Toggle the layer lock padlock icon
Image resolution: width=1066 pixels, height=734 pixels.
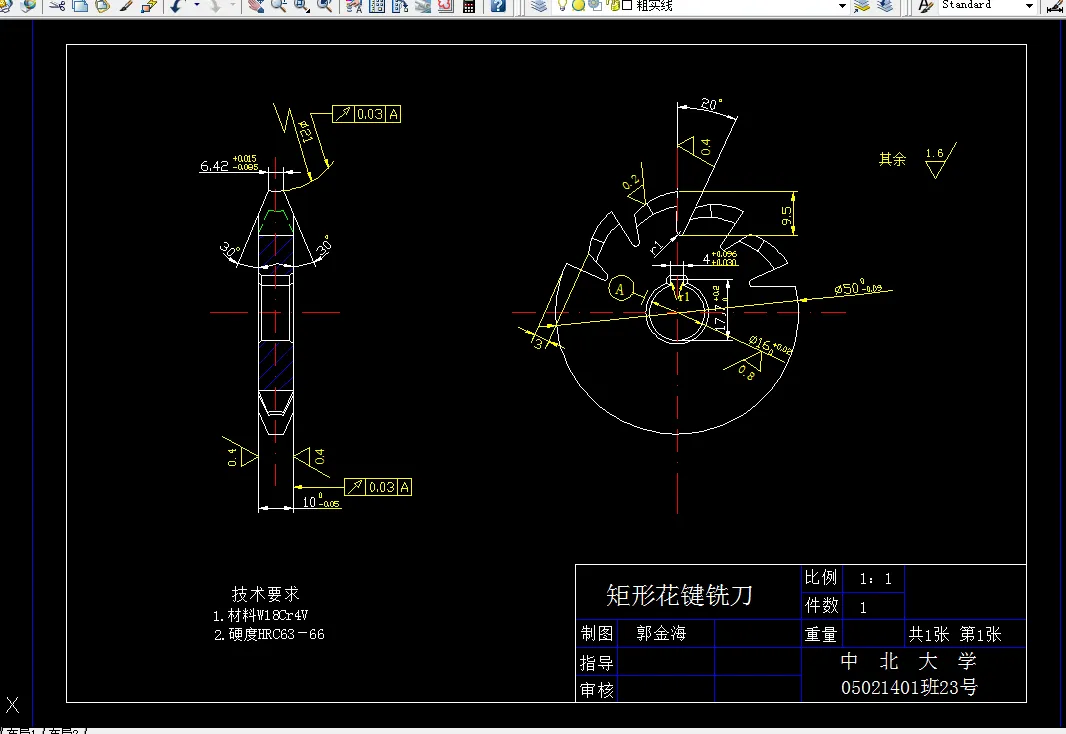point(613,5)
